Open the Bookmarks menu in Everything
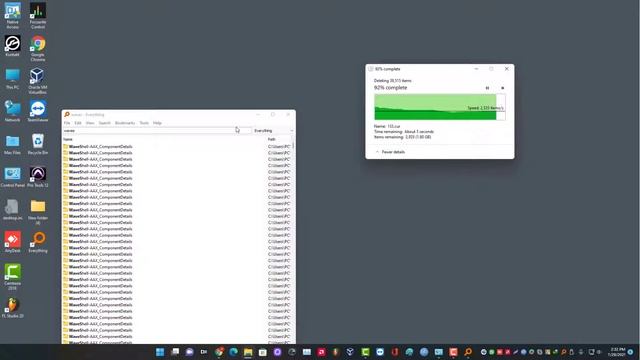 point(125,123)
